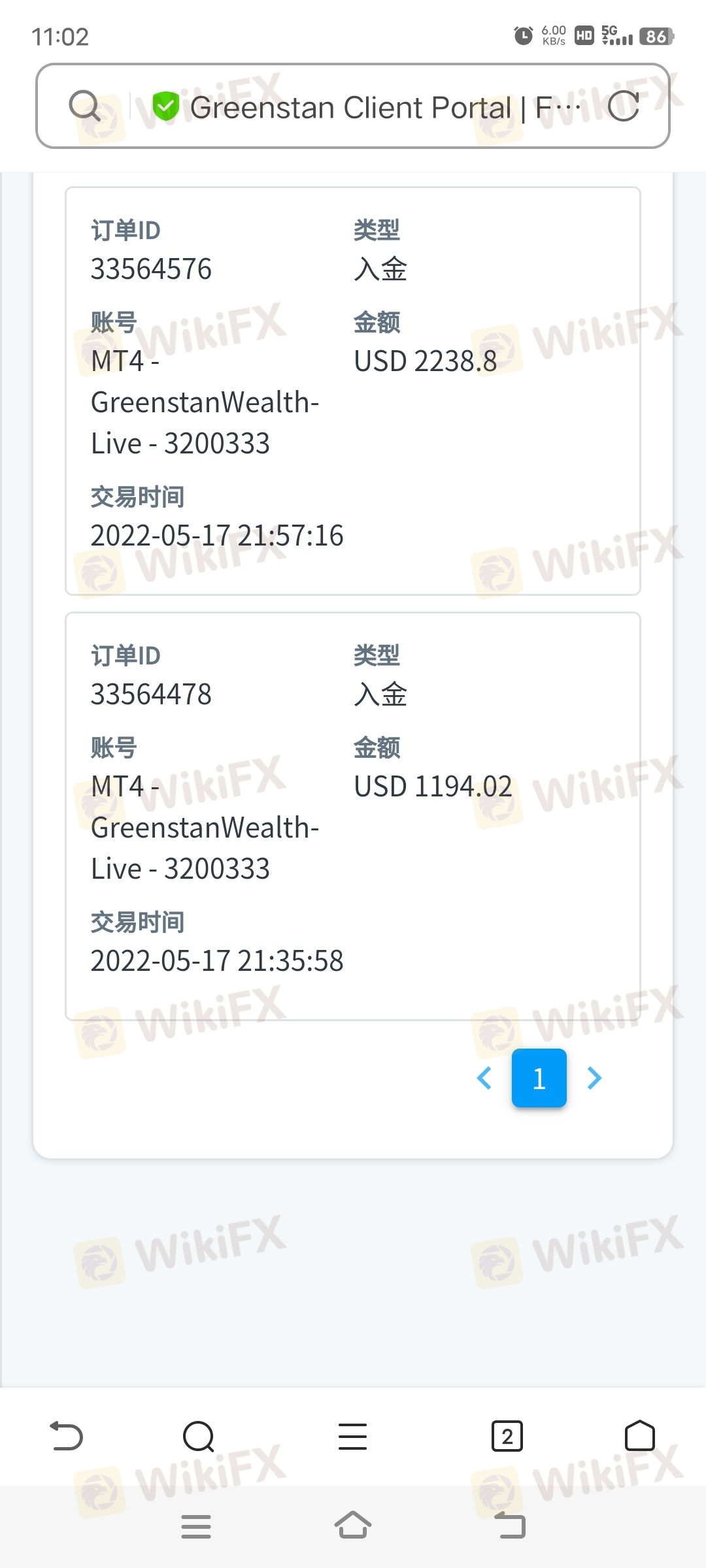
Task: Tap the Android system back button
Action: [x=510, y=1526]
